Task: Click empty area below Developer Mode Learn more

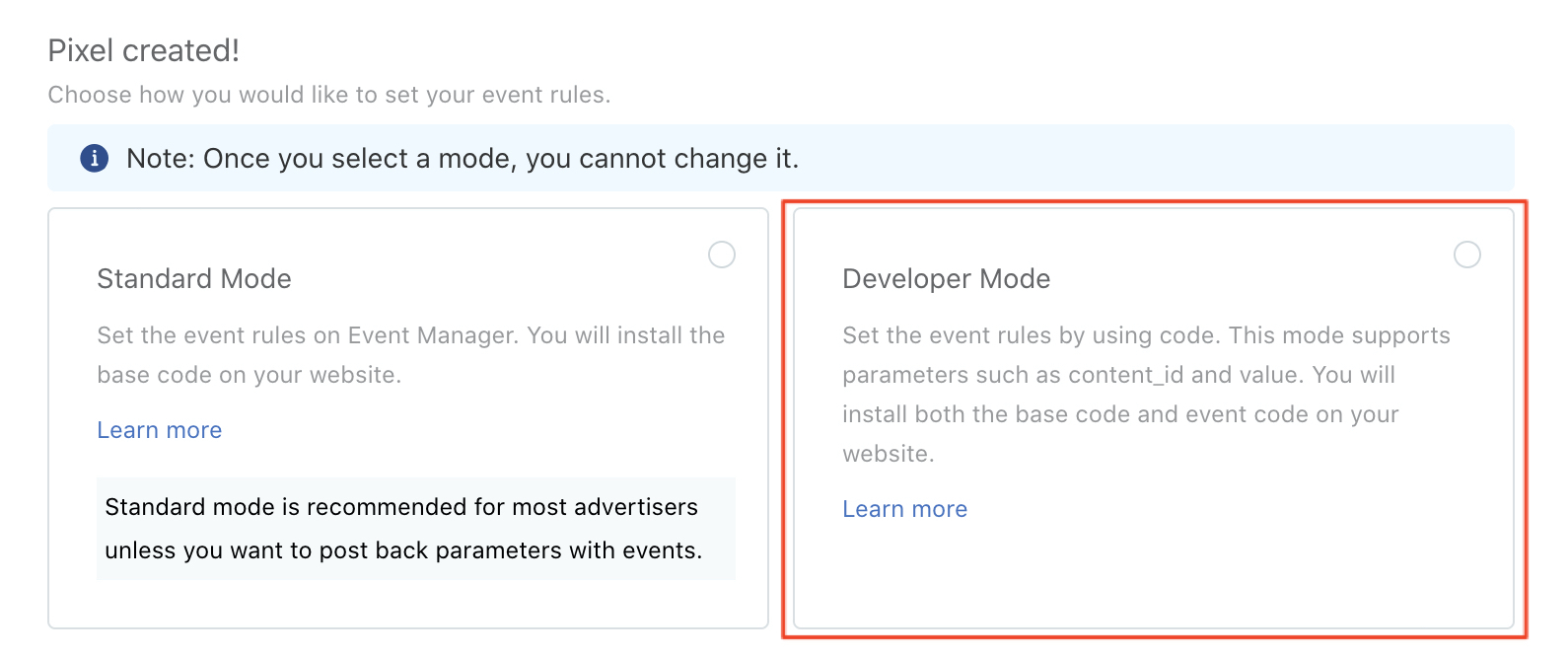Action: [x=1154, y=577]
